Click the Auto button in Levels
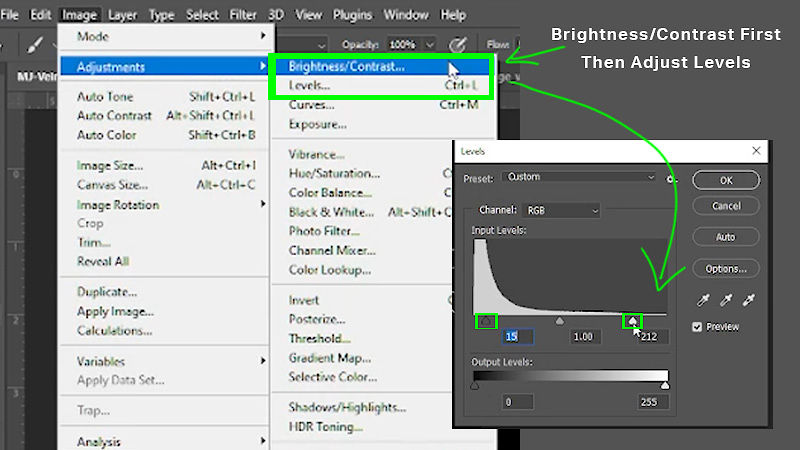This screenshot has width=800, height=450. coord(726,237)
